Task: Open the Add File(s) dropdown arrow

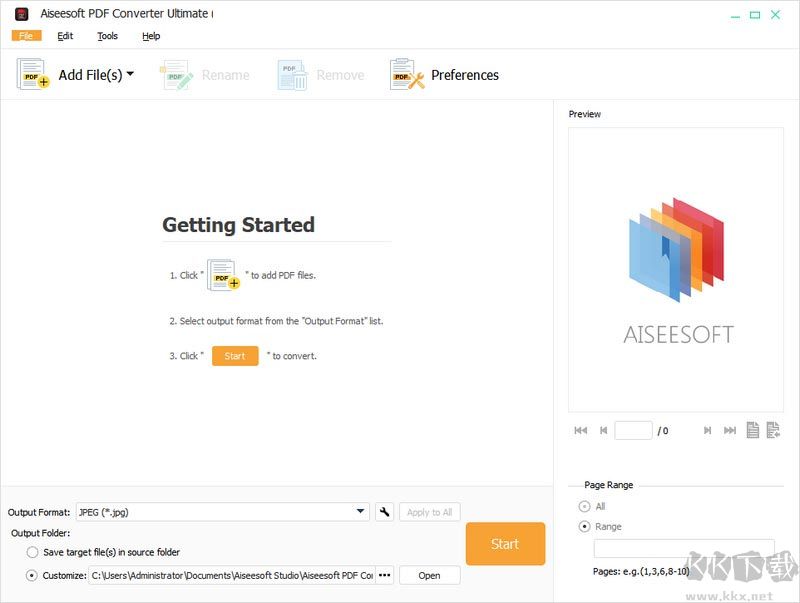Action: point(130,74)
